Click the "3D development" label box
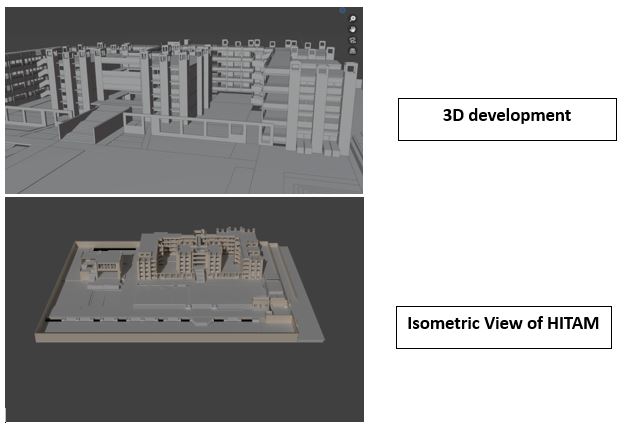 point(507,119)
